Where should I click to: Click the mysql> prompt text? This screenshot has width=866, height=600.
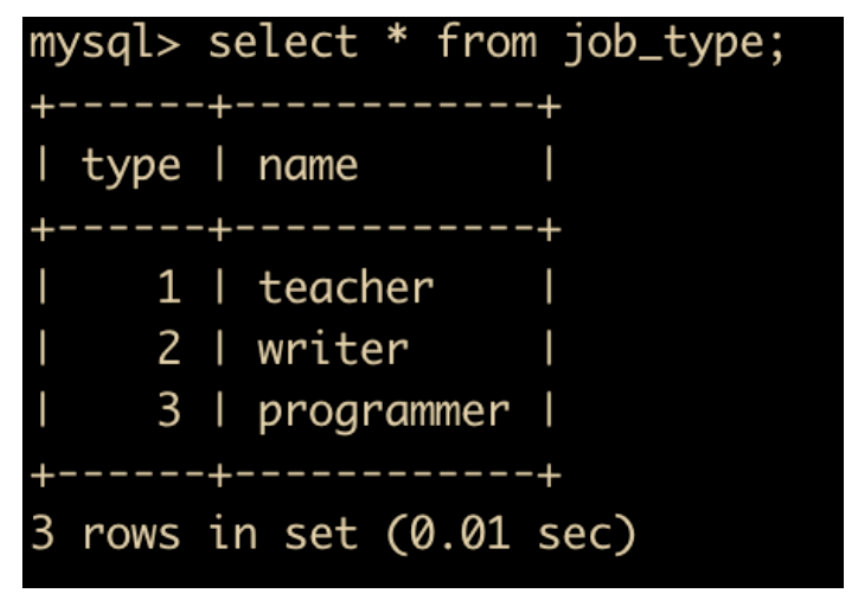[x=104, y=44]
